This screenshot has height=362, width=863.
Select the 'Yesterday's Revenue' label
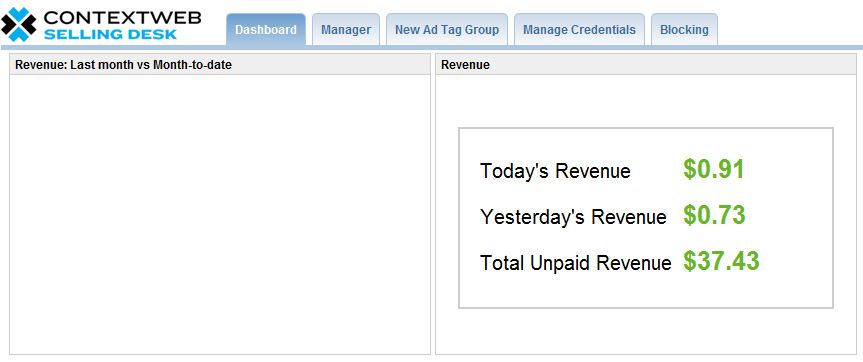tap(573, 217)
